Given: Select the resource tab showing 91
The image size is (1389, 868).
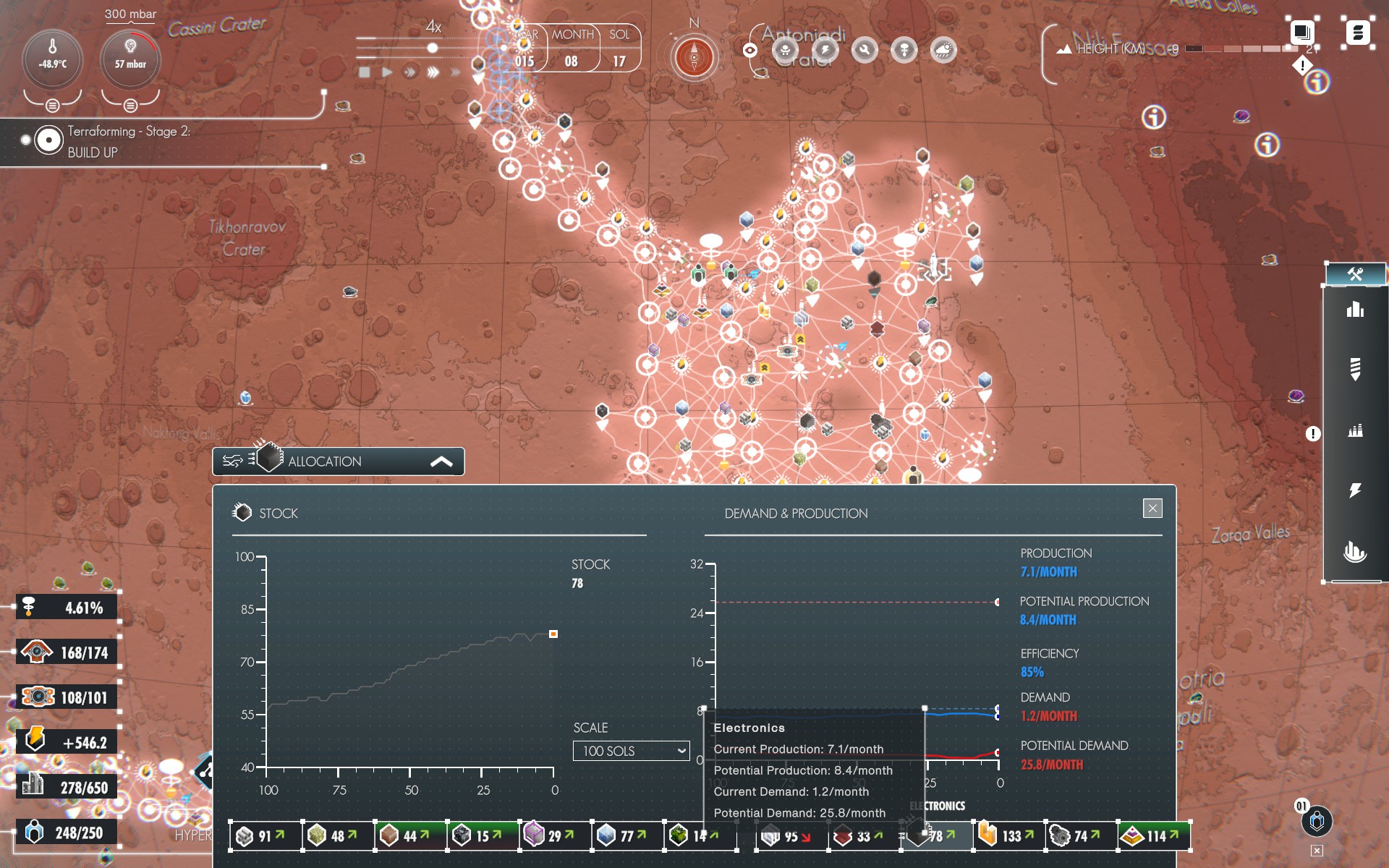Looking at the screenshot, I should pos(266,836).
